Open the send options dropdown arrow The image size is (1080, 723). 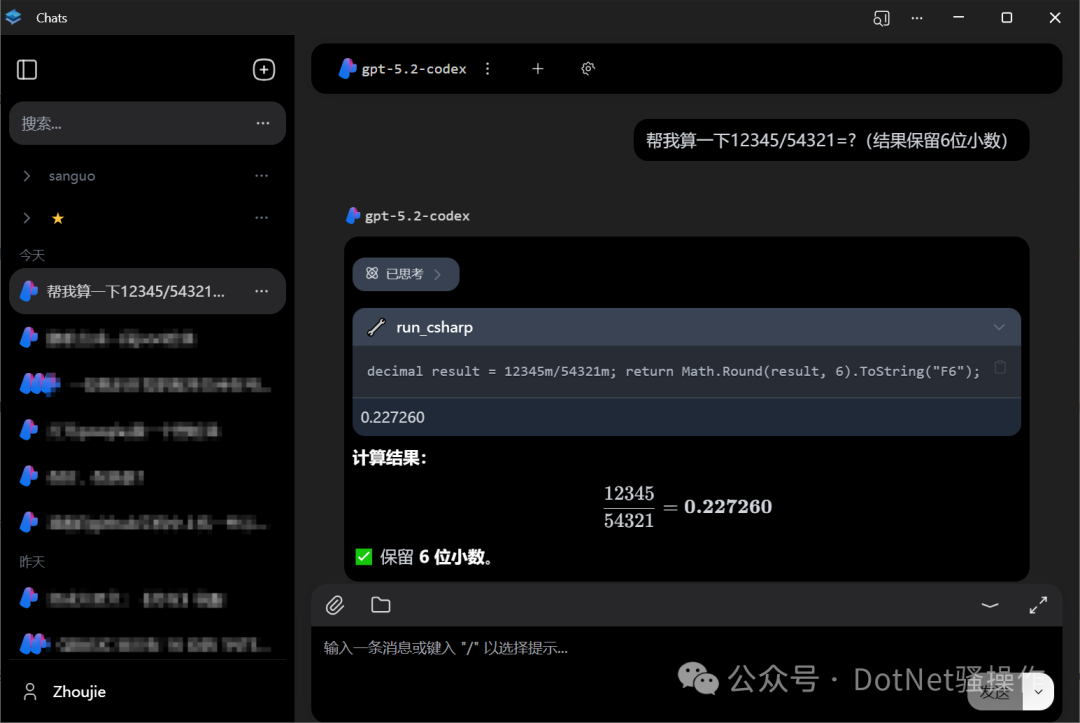(1036, 691)
